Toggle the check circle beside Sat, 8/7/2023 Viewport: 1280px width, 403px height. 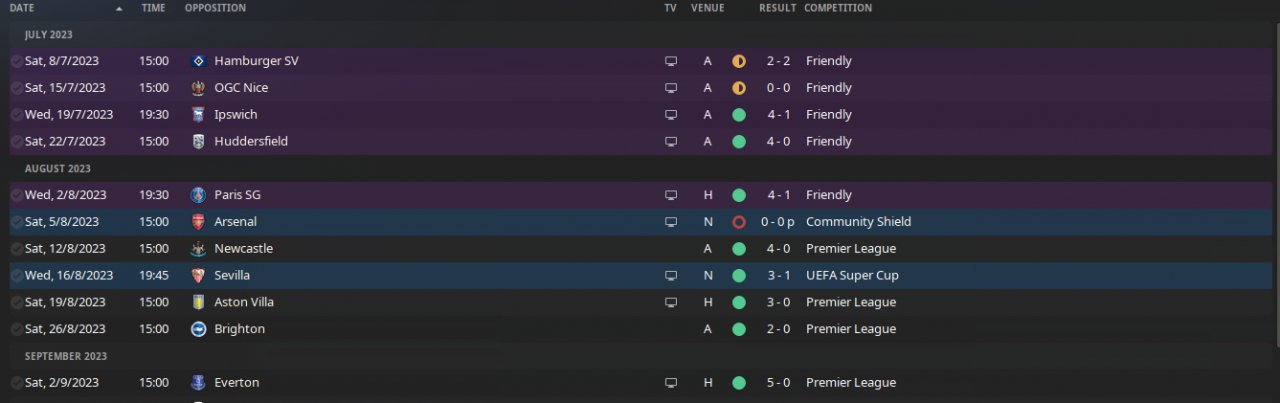pyautogui.click(x=16, y=61)
